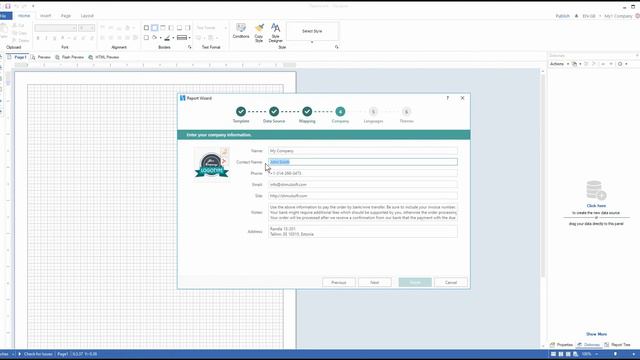Expand the border style dropdown arrow
640x360 pixels.
tap(189, 38)
